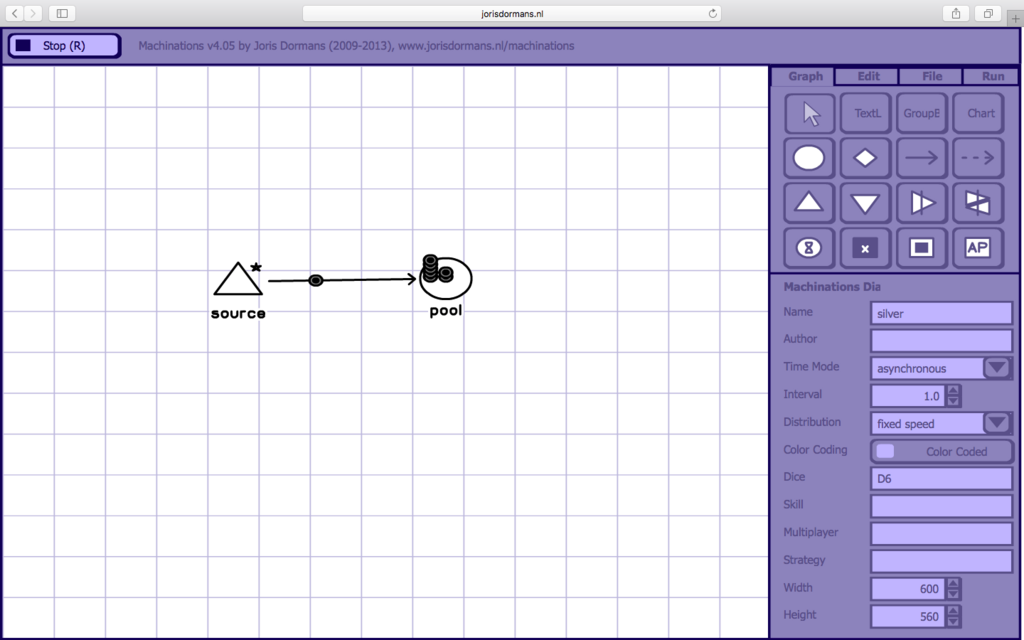Switch to the Graph tab
Viewport: 1024px width, 640px height.
[x=805, y=76]
